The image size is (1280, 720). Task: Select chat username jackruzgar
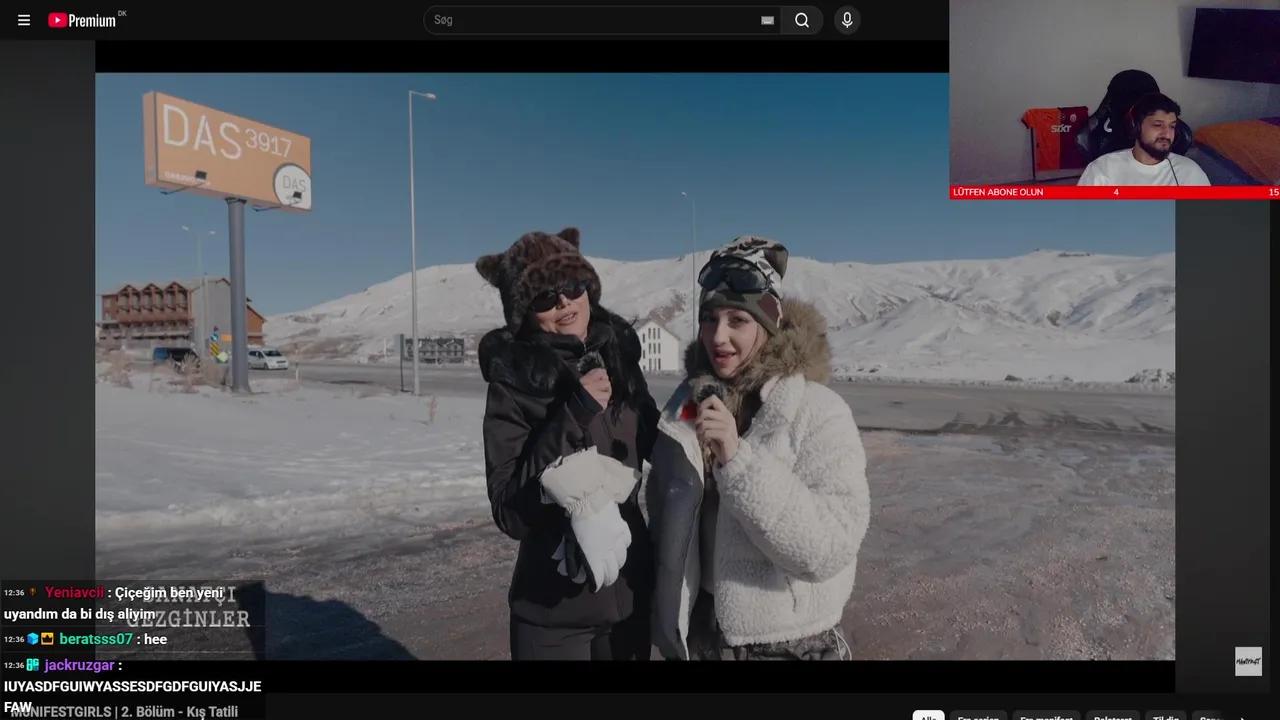(x=80, y=665)
